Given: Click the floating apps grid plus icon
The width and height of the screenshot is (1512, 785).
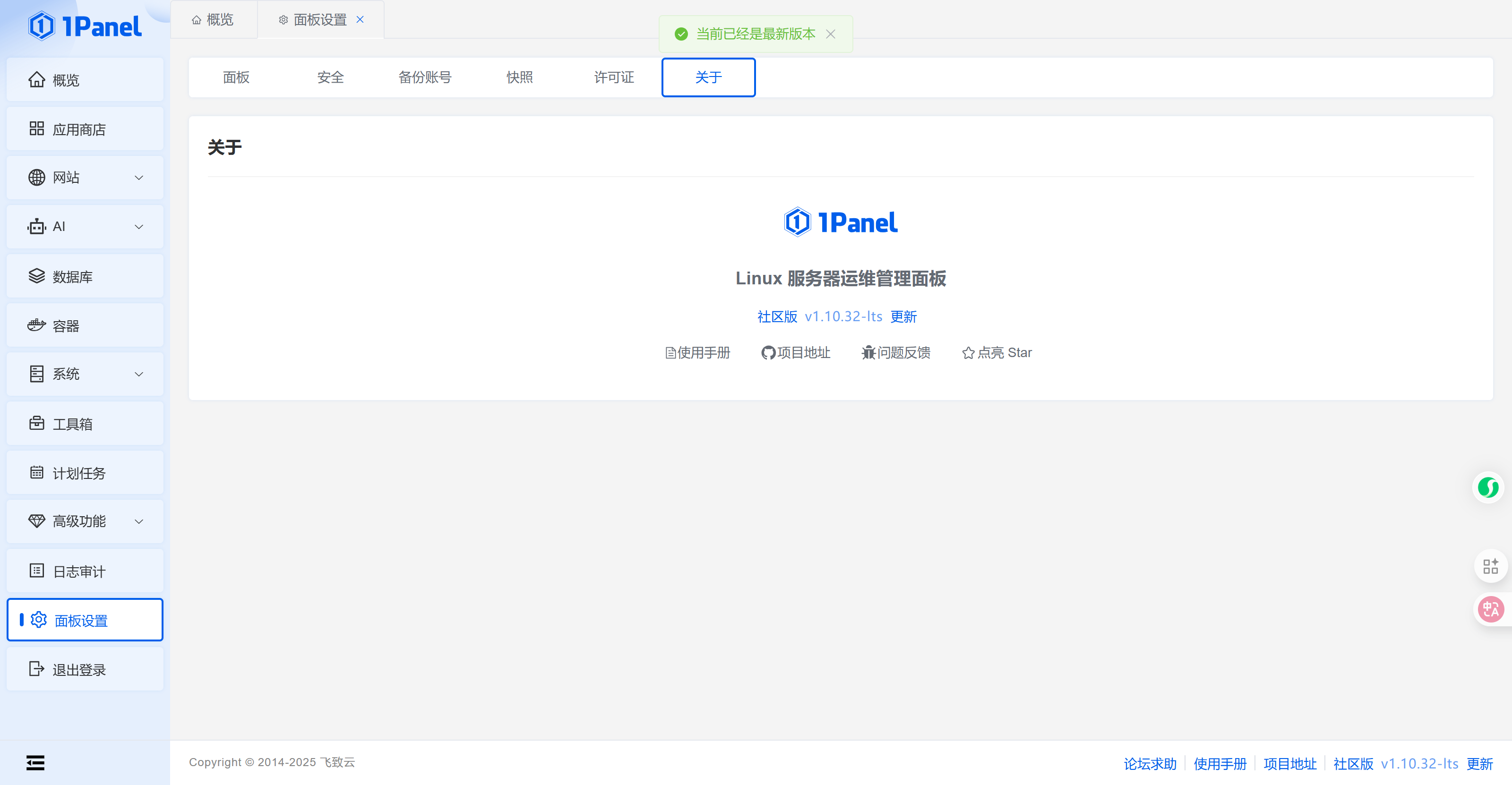Looking at the screenshot, I should [1490, 566].
